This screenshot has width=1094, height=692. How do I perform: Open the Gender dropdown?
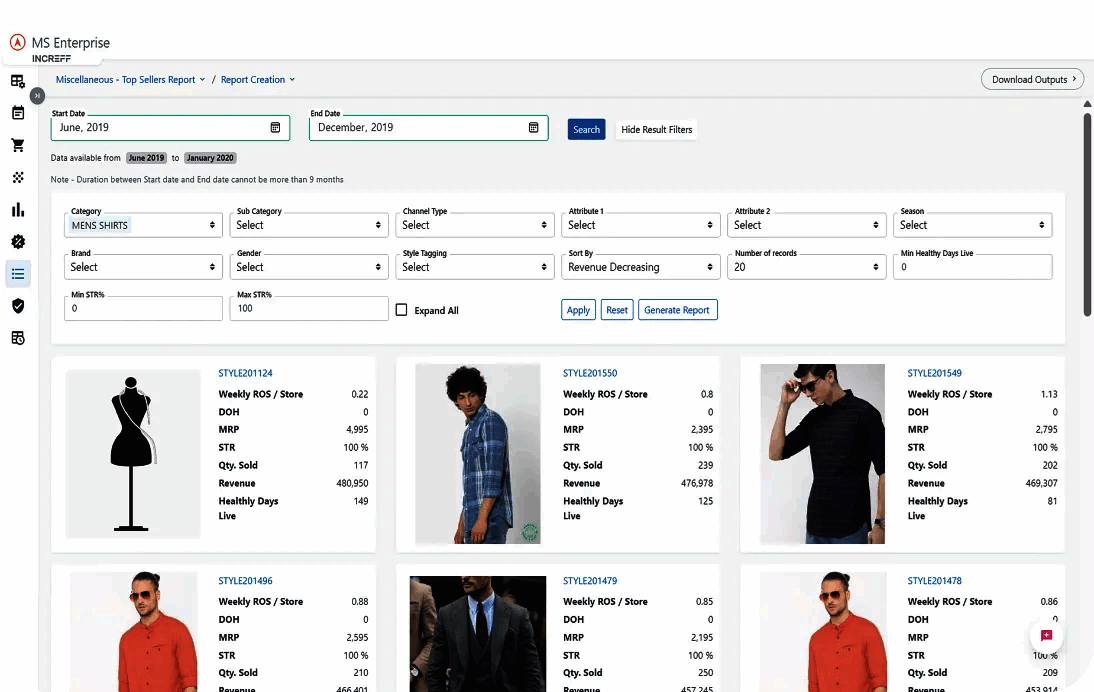click(x=309, y=267)
